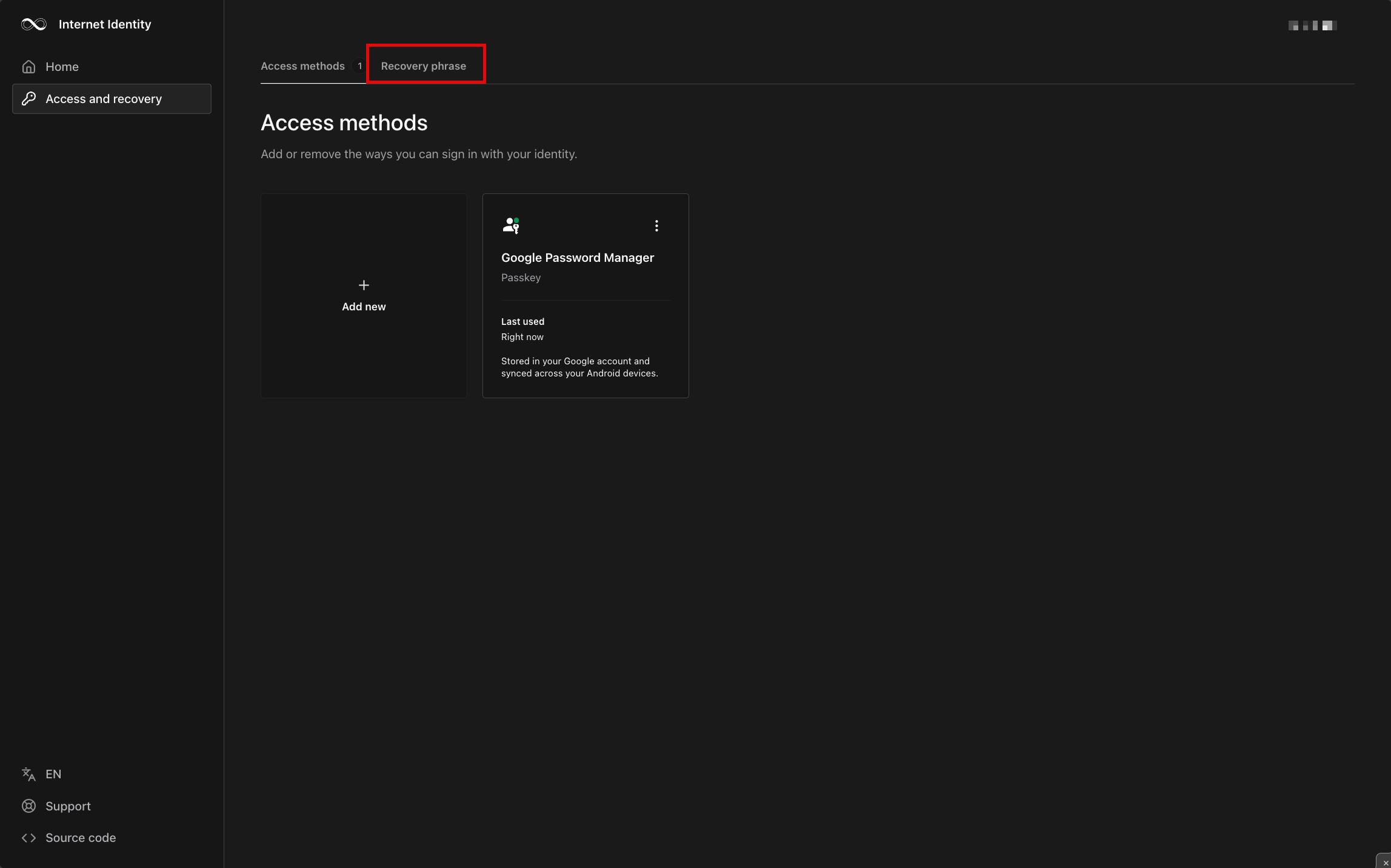Click the Source code brackets icon
1391x868 pixels.
(x=28, y=838)
